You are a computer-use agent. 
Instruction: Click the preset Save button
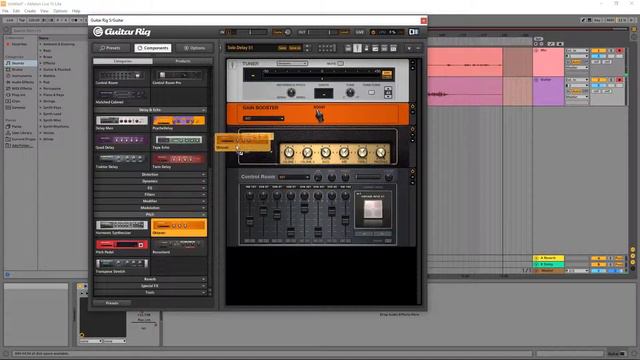click(x=282, y=48)
